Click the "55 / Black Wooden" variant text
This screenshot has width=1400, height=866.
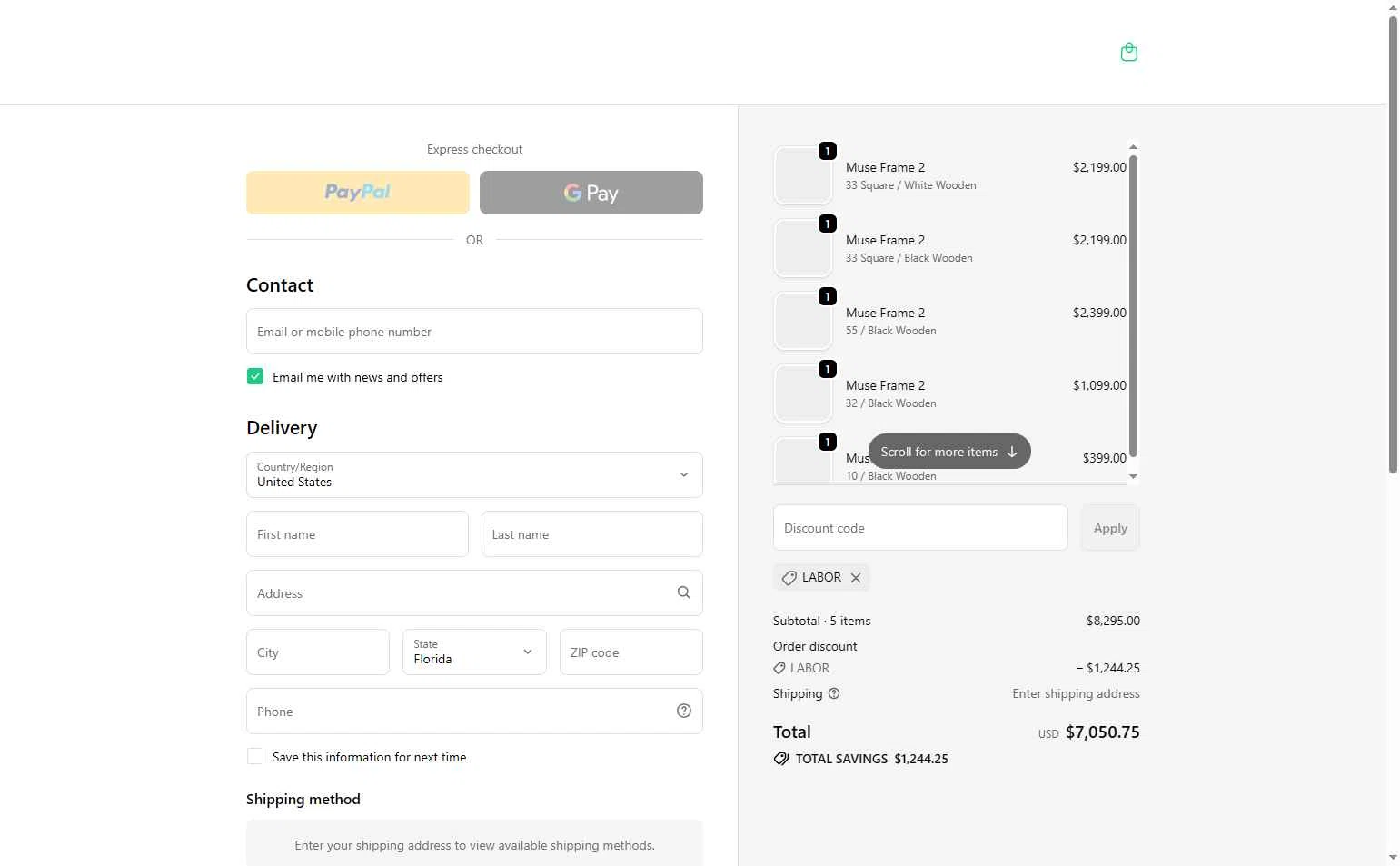pyautogui.click(x=891, y=331)
